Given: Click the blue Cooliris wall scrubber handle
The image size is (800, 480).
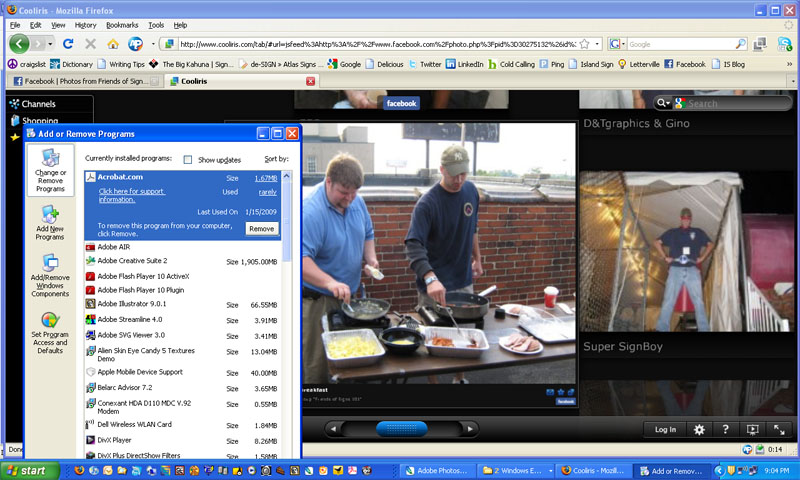Looking at the screenshot, I should 402,429.
